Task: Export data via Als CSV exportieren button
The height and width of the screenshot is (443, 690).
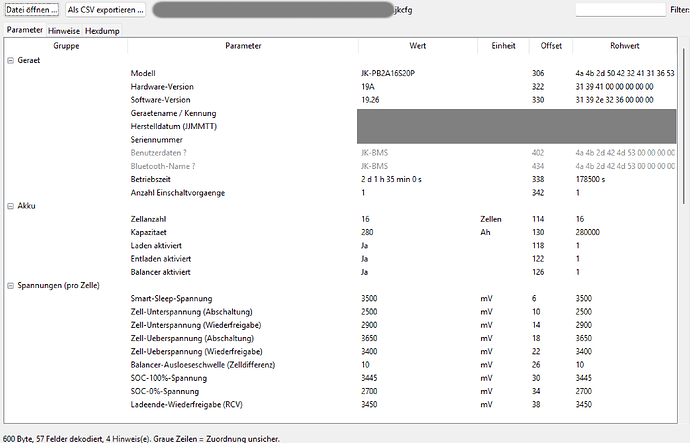Action: coord(106,9)
